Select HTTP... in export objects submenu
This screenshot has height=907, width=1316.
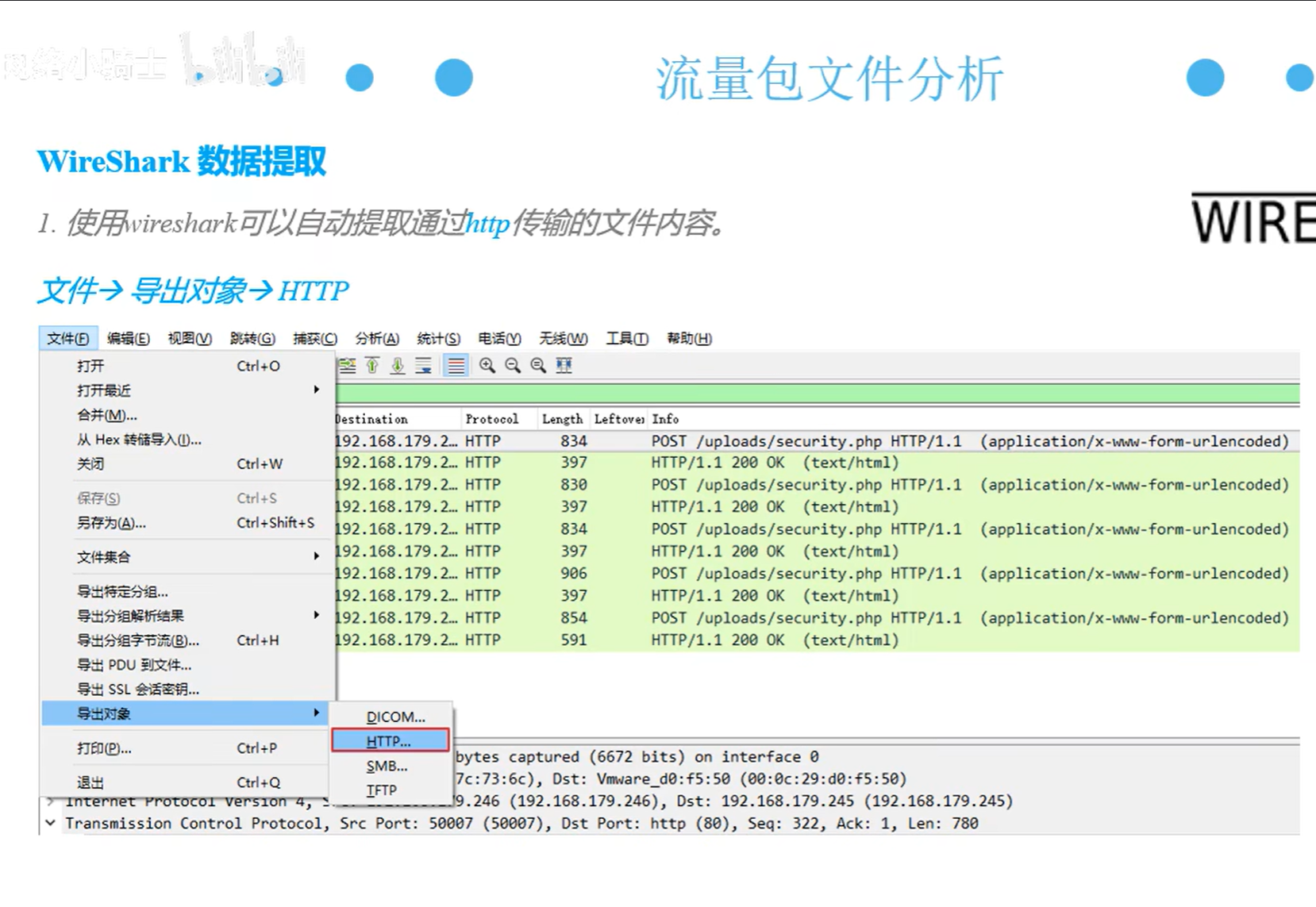pos(391,741)
